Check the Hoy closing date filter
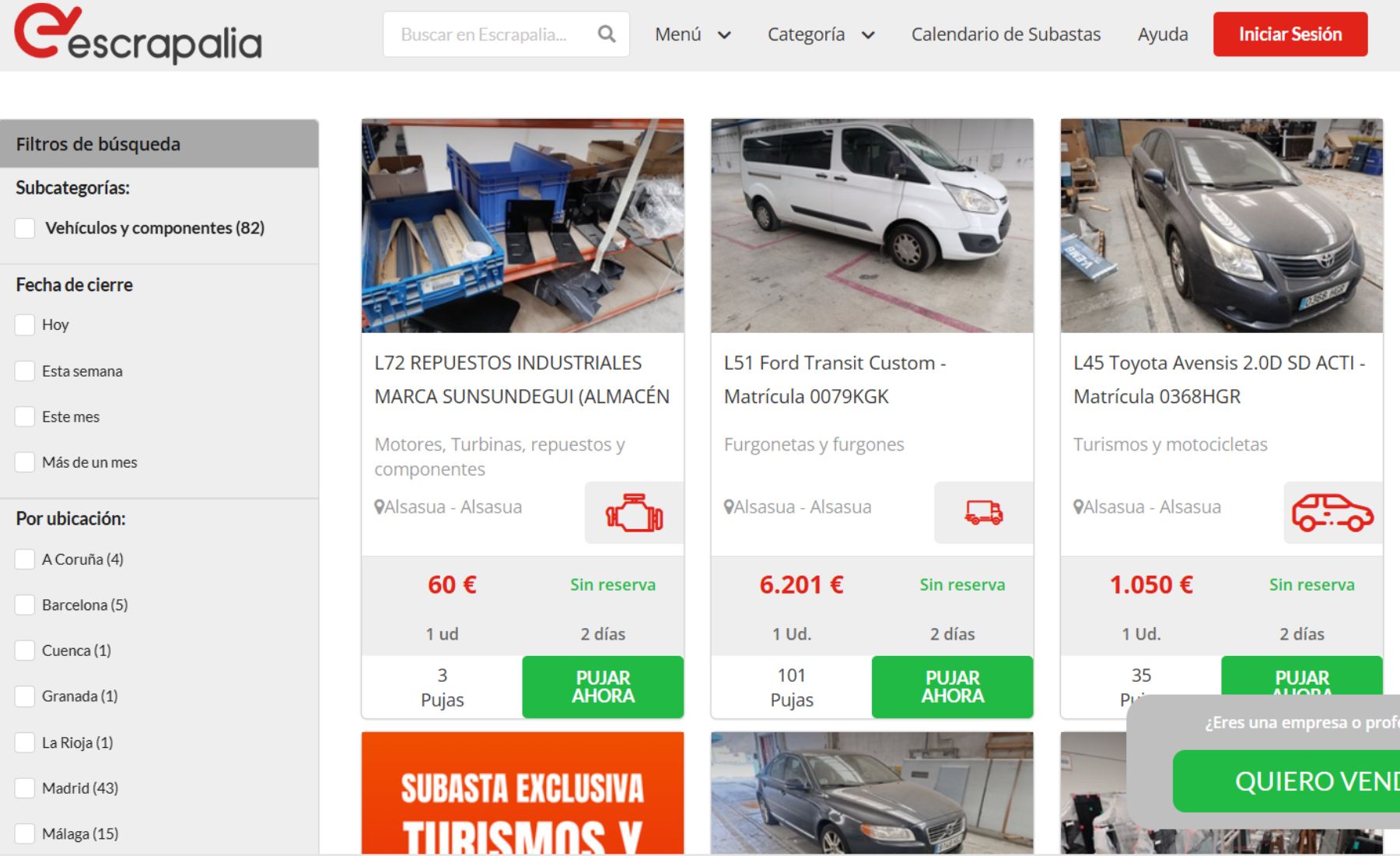Screen dimensions: 1400x856 pos(25,325)
